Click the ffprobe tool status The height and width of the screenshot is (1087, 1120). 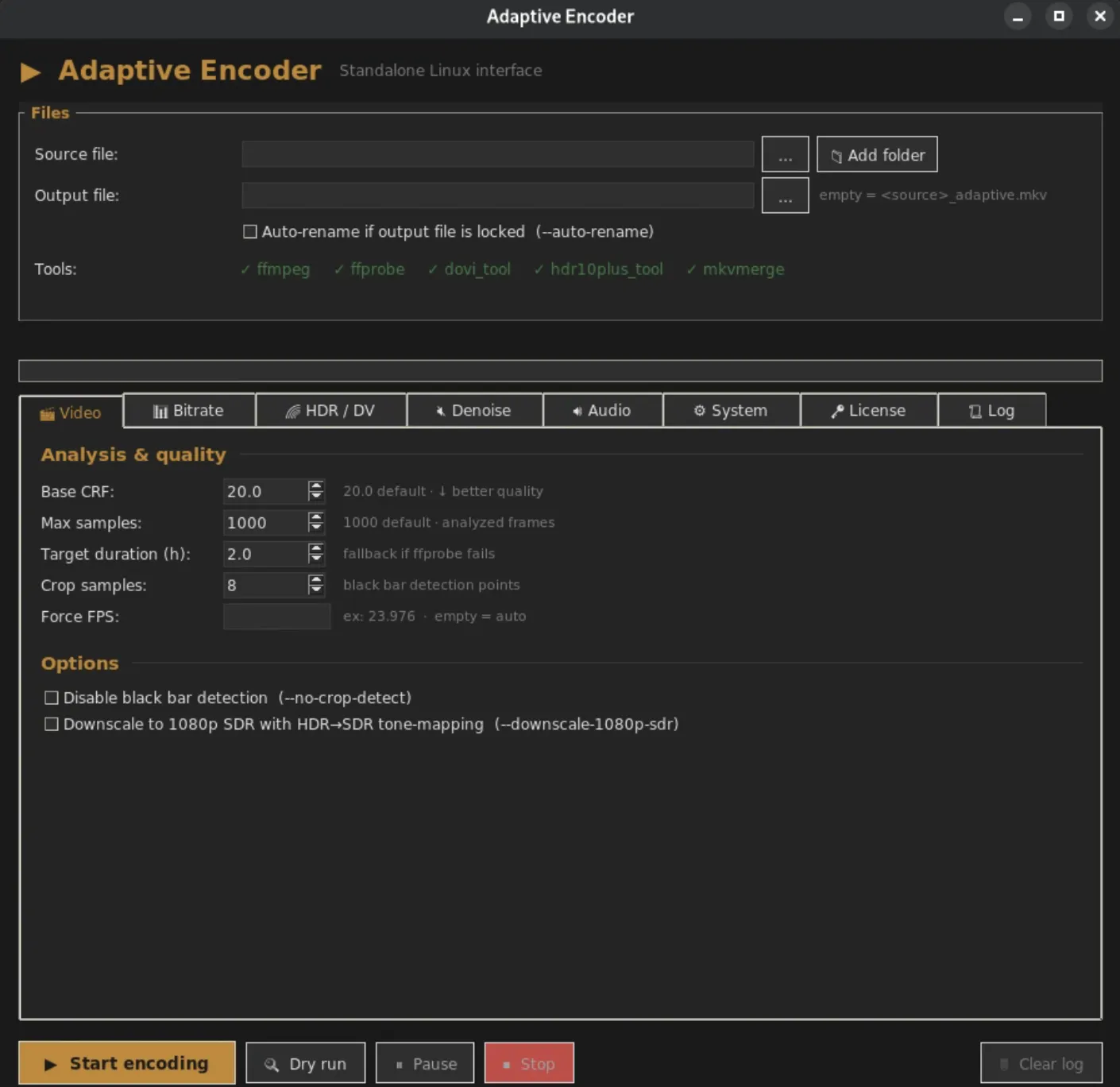click(369, 269)
